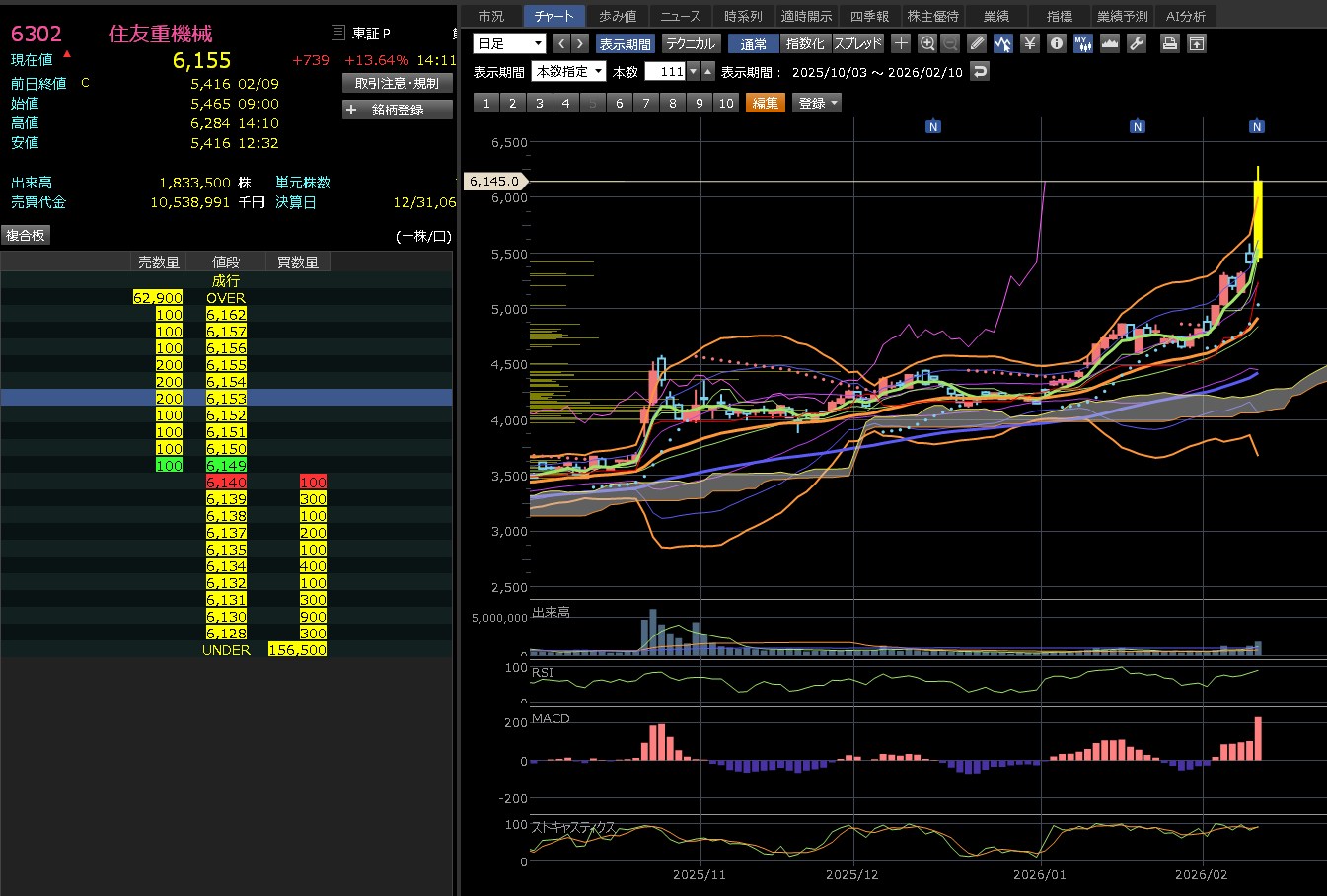The height and width of the screenshot is (896, 1327).
Task: Open the 登録 dropdown menu
Action: point(817,103)
